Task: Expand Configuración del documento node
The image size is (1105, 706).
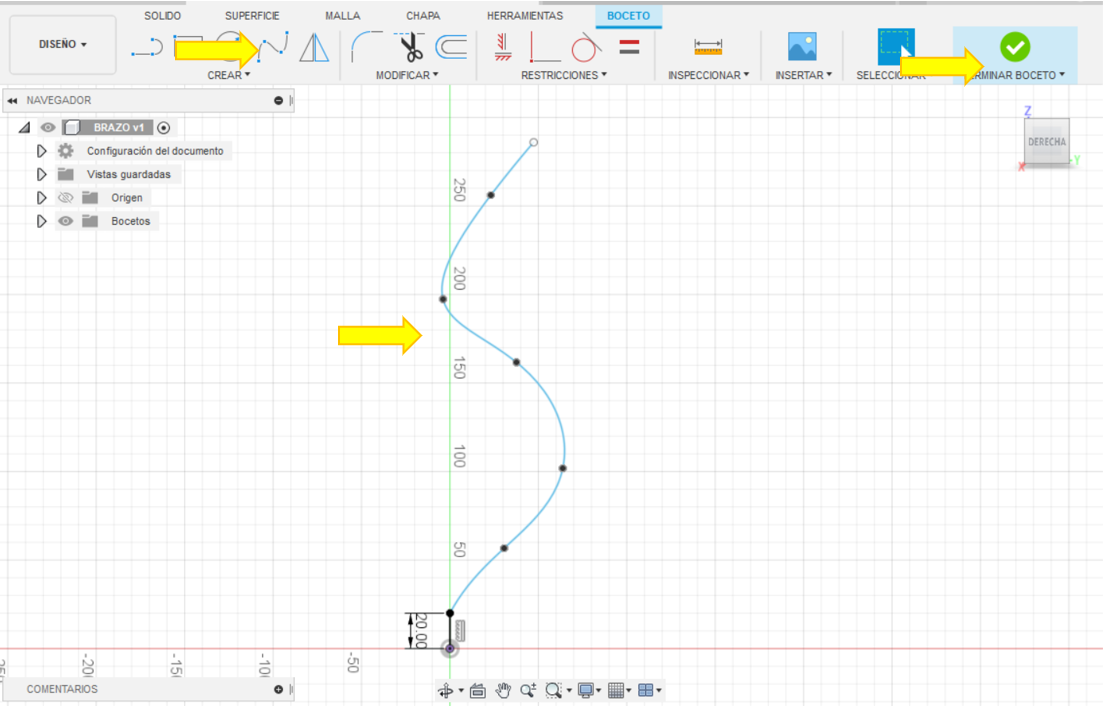Action: [42, 151]
